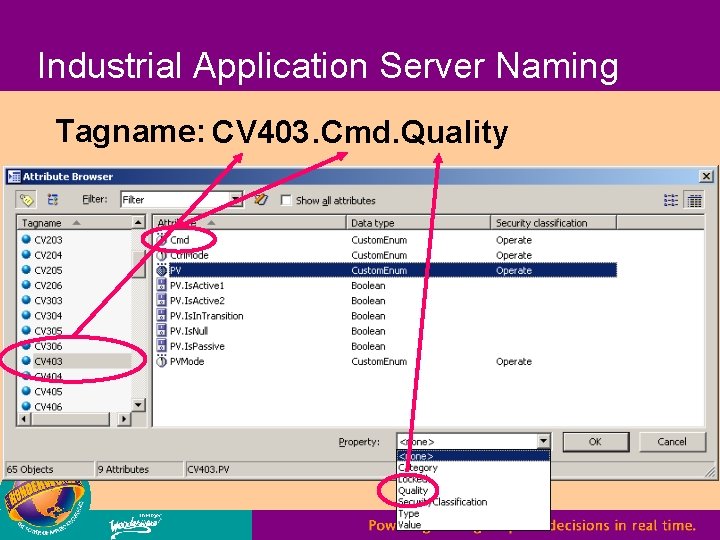The height and width of the screenshot is (540, 720).
Task: Click the CV304 blue sphere icon
Action: click(x=26, y=315)
